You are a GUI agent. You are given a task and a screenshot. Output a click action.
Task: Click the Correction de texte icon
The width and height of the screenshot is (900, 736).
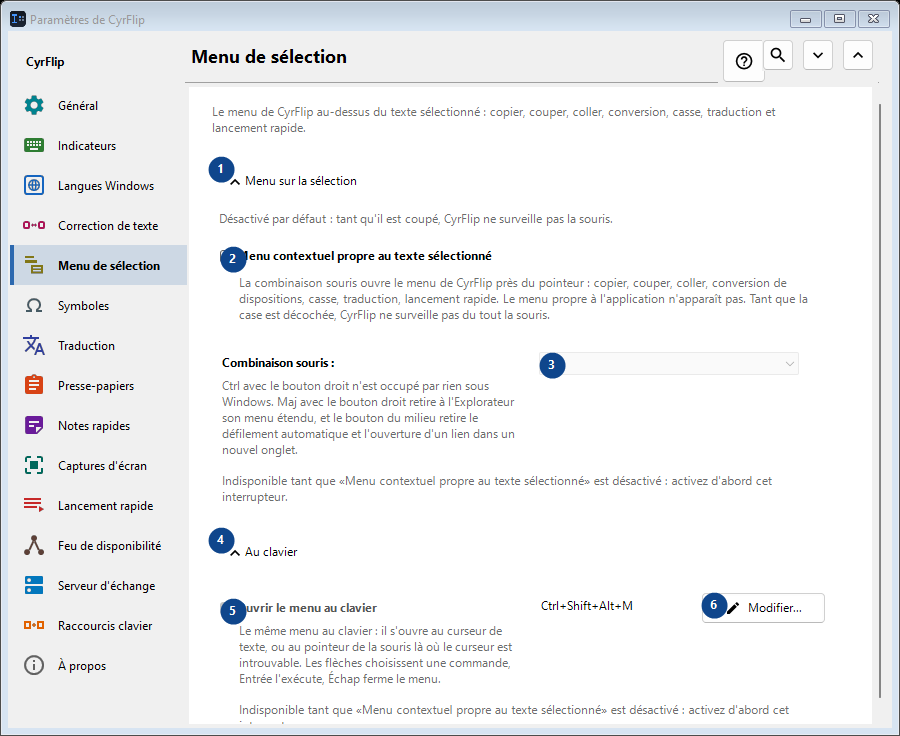coord(34,225)
